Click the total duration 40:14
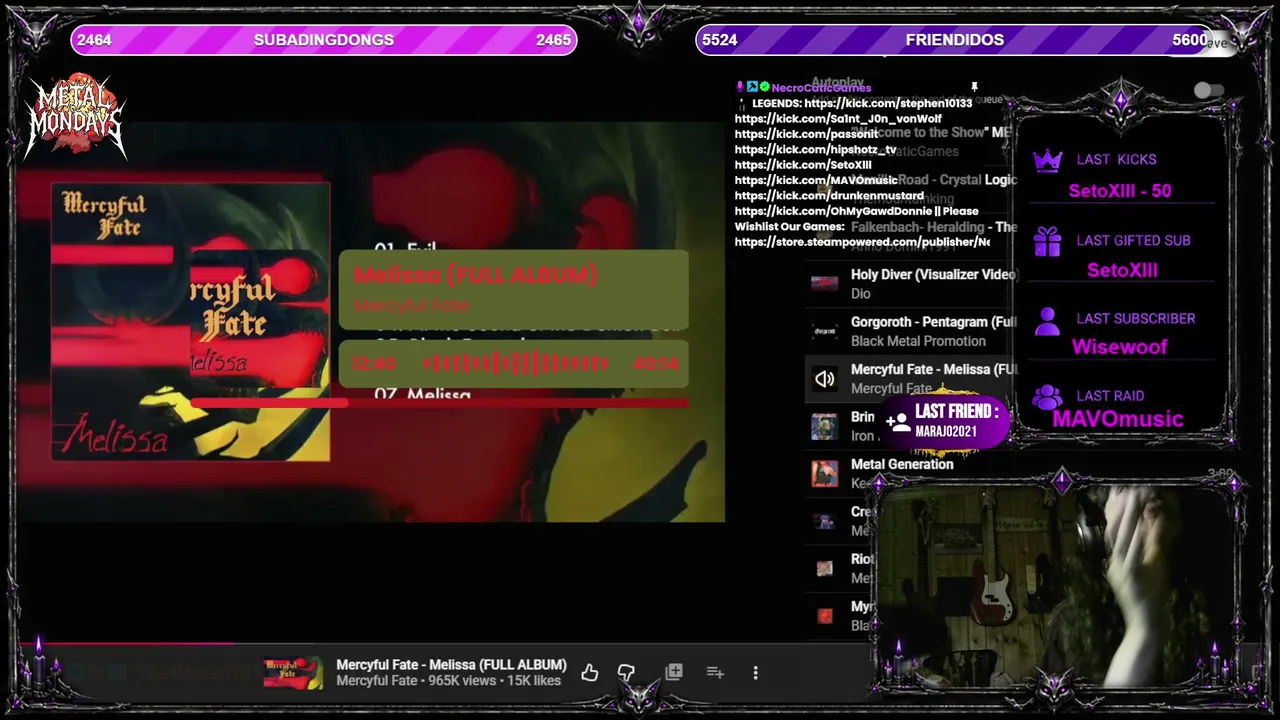The width and height of the screenshot is (1280, 720). tap(656, 364)
